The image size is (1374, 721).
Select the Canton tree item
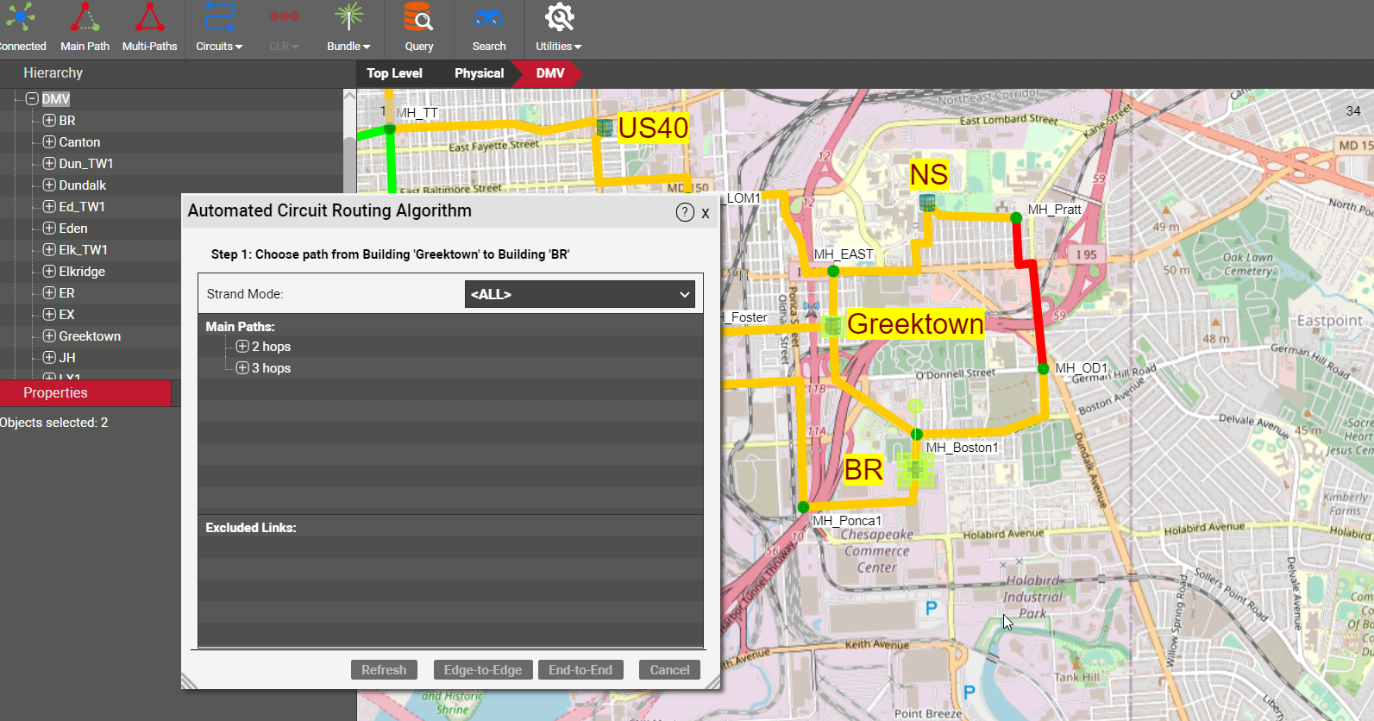click(79, 142)
